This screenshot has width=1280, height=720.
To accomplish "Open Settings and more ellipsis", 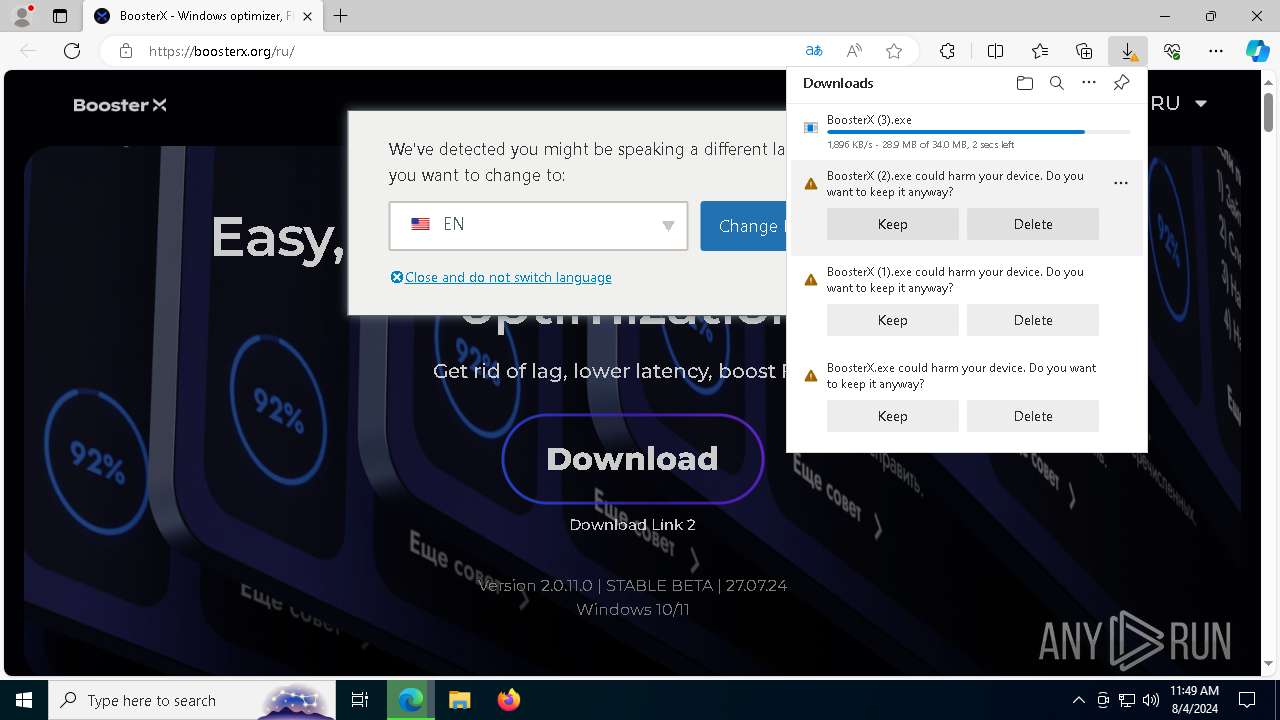I will tap(1216, 51).
